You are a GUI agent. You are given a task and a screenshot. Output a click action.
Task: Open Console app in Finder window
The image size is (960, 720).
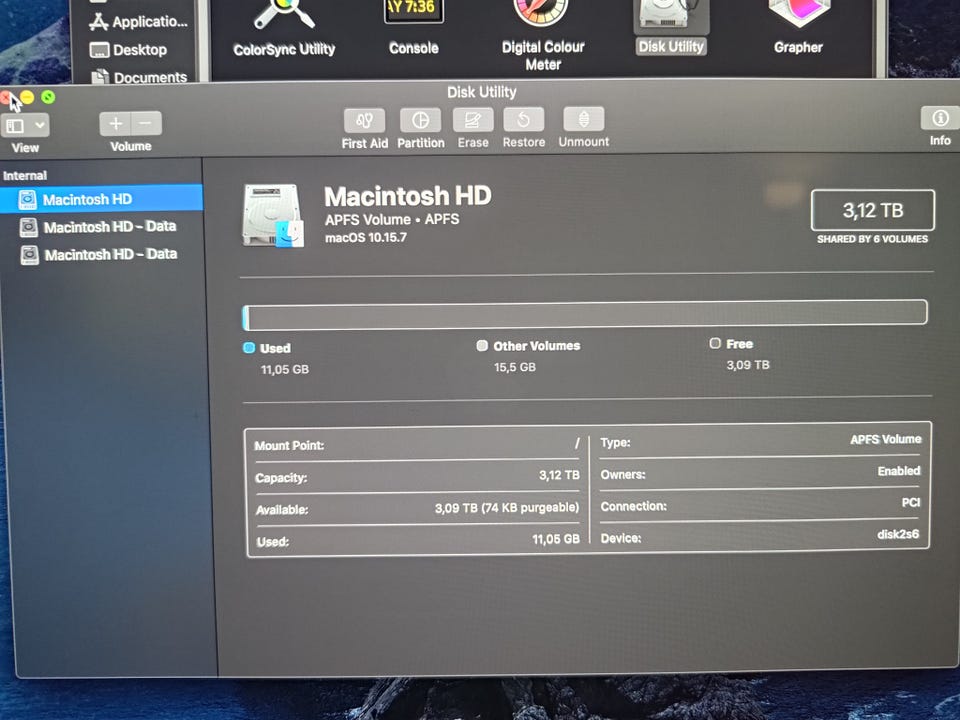414,28
